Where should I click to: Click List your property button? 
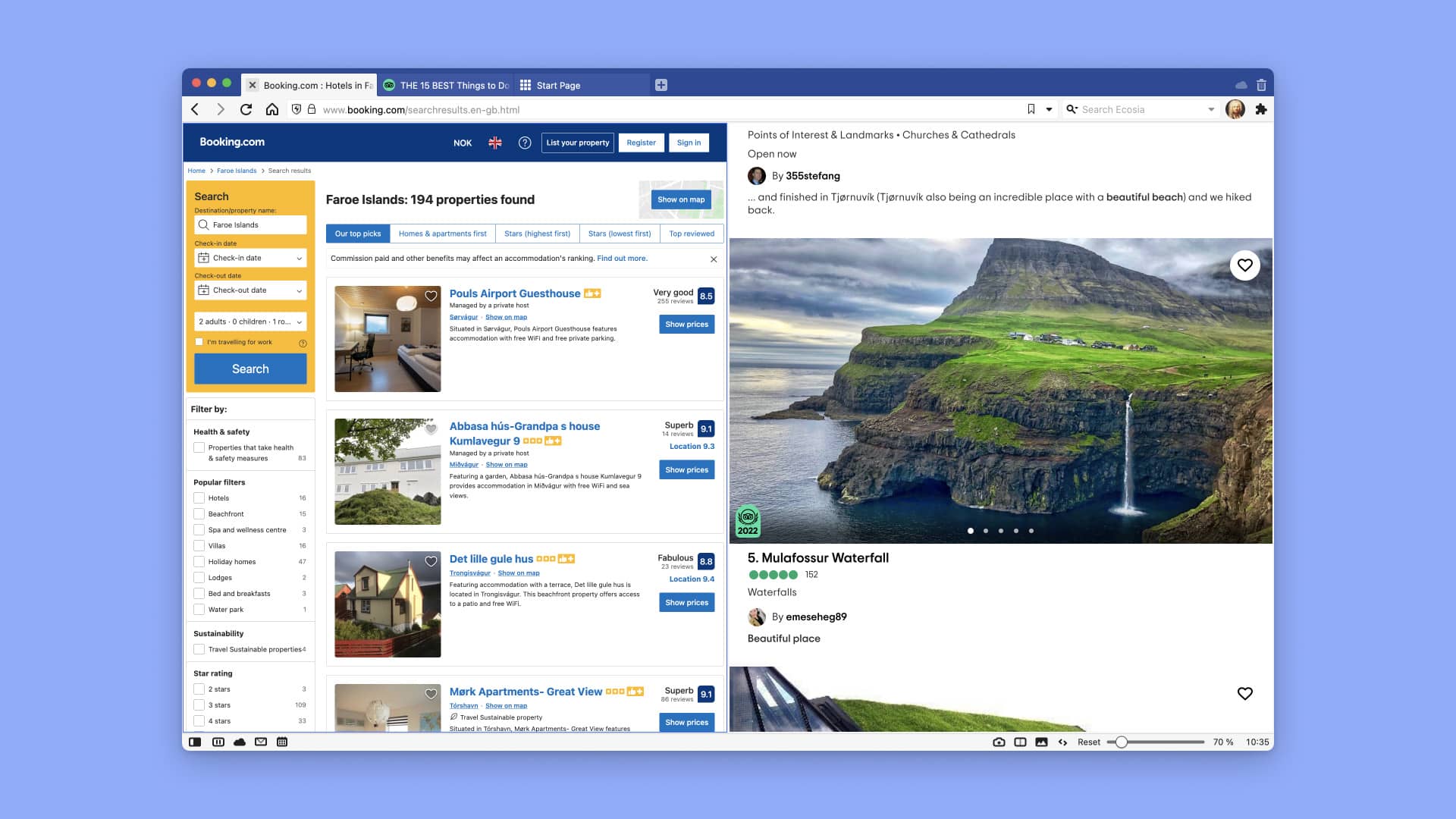coord(578,143)
